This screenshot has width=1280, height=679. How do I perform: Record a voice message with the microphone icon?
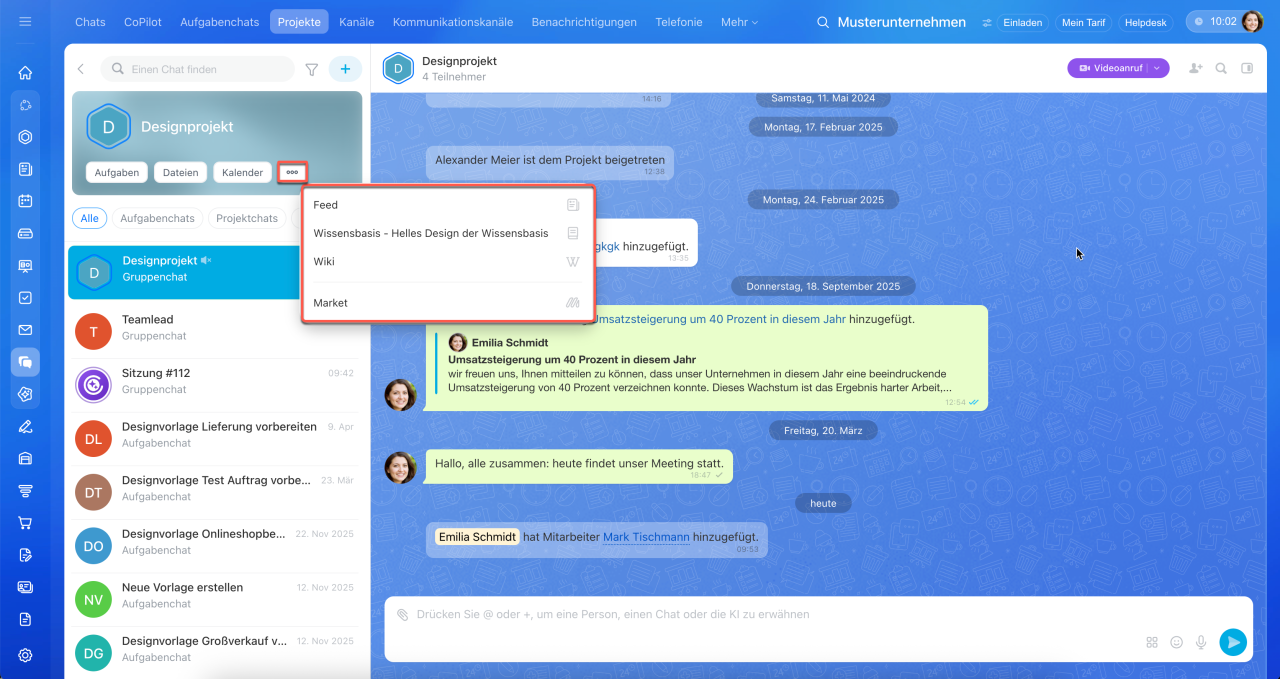click(1201, 642)
